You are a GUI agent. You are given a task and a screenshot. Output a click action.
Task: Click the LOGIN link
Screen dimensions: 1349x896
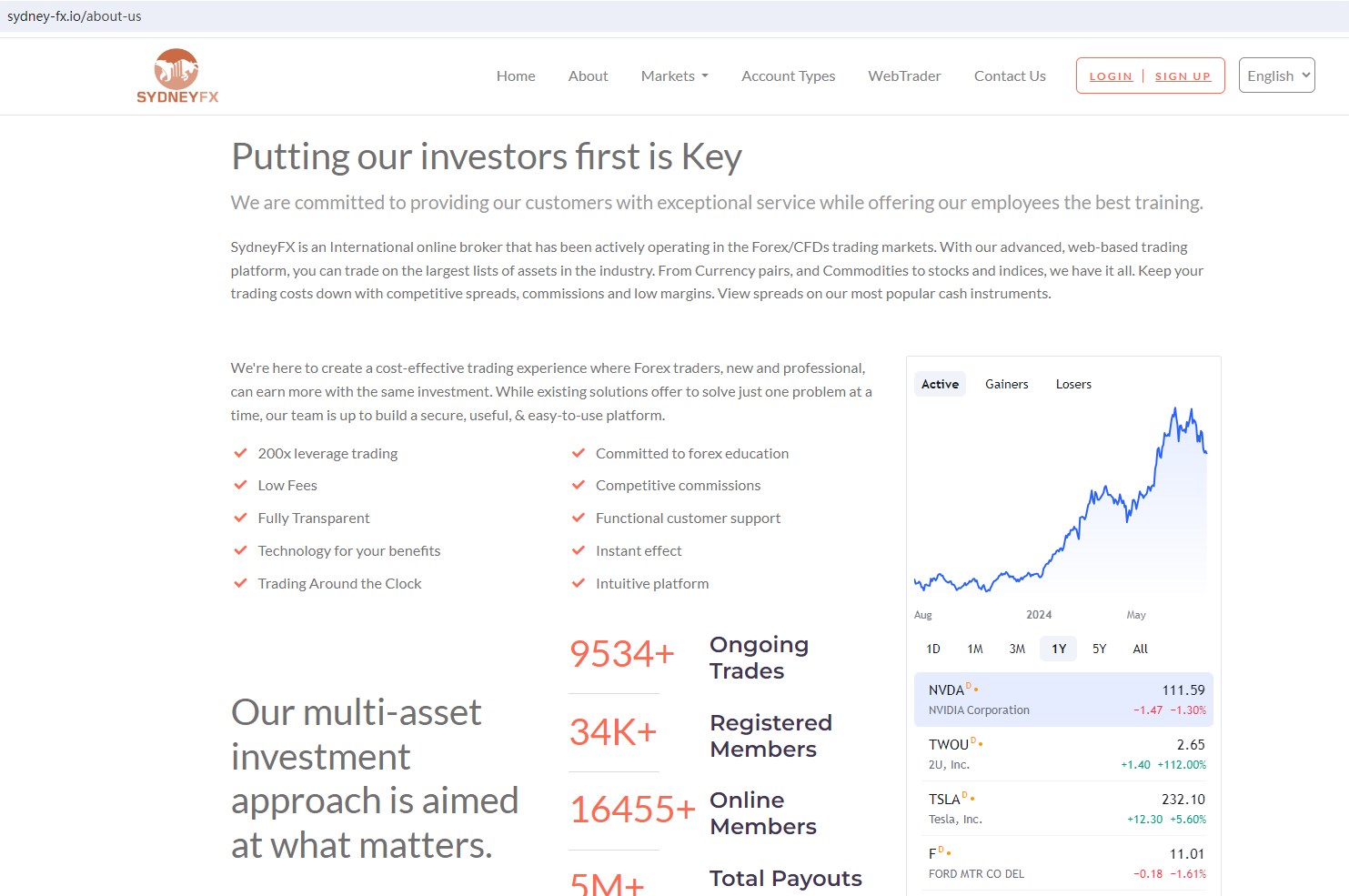(1111, 76)
